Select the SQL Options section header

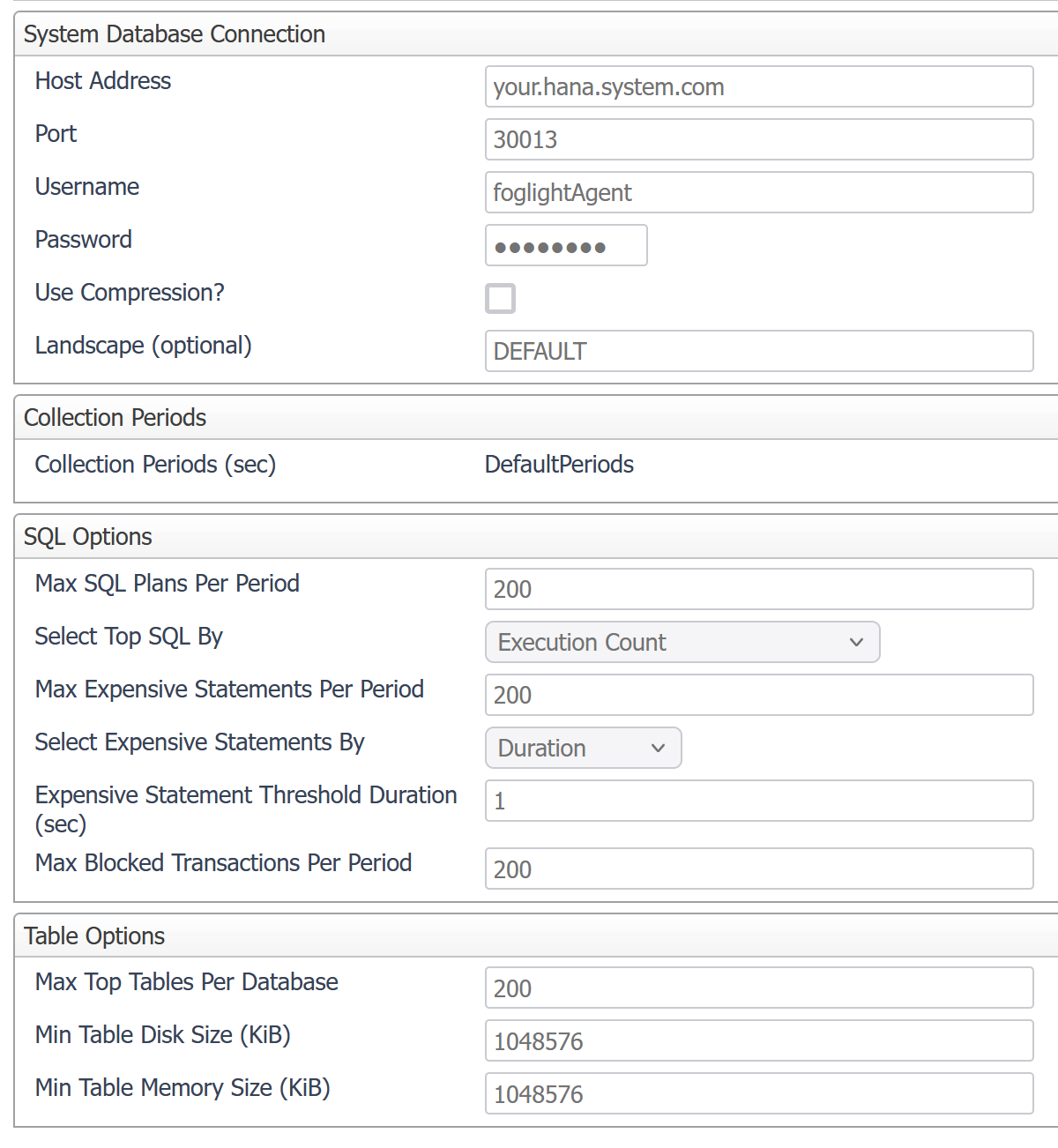click(88, 537)
